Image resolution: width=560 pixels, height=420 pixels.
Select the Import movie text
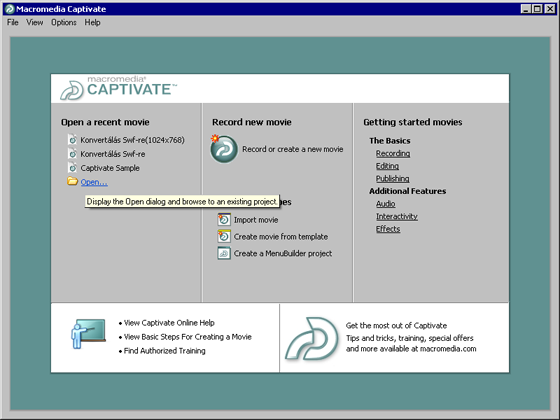point(256,220)
